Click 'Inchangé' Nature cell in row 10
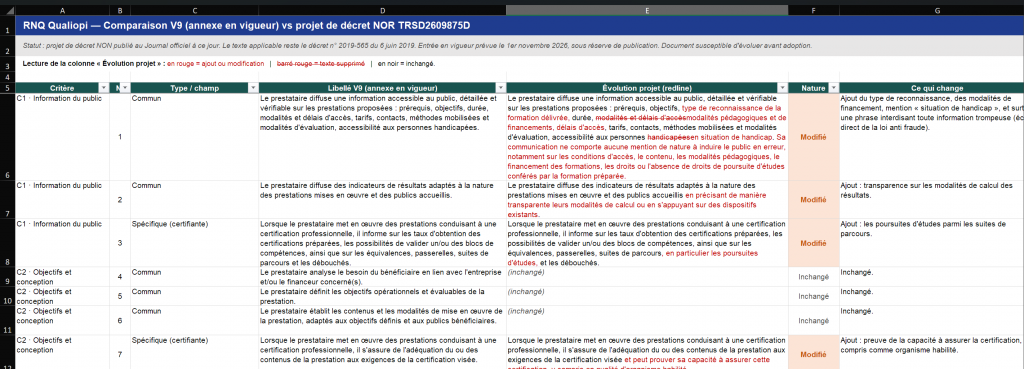 813,297
